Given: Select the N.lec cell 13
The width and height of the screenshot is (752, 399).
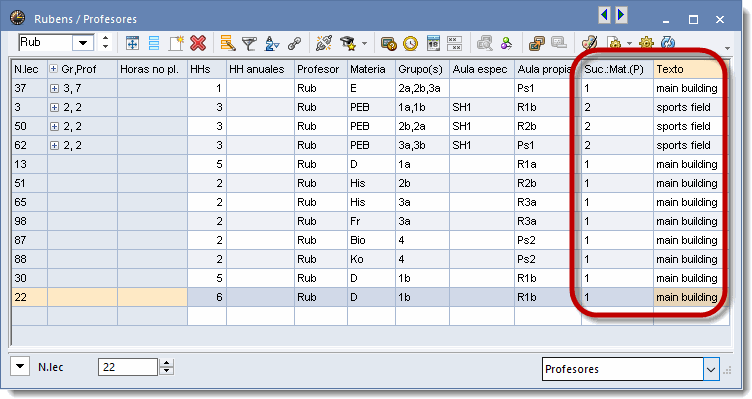Looking at the screenshot, I should [x=29, y=164].
